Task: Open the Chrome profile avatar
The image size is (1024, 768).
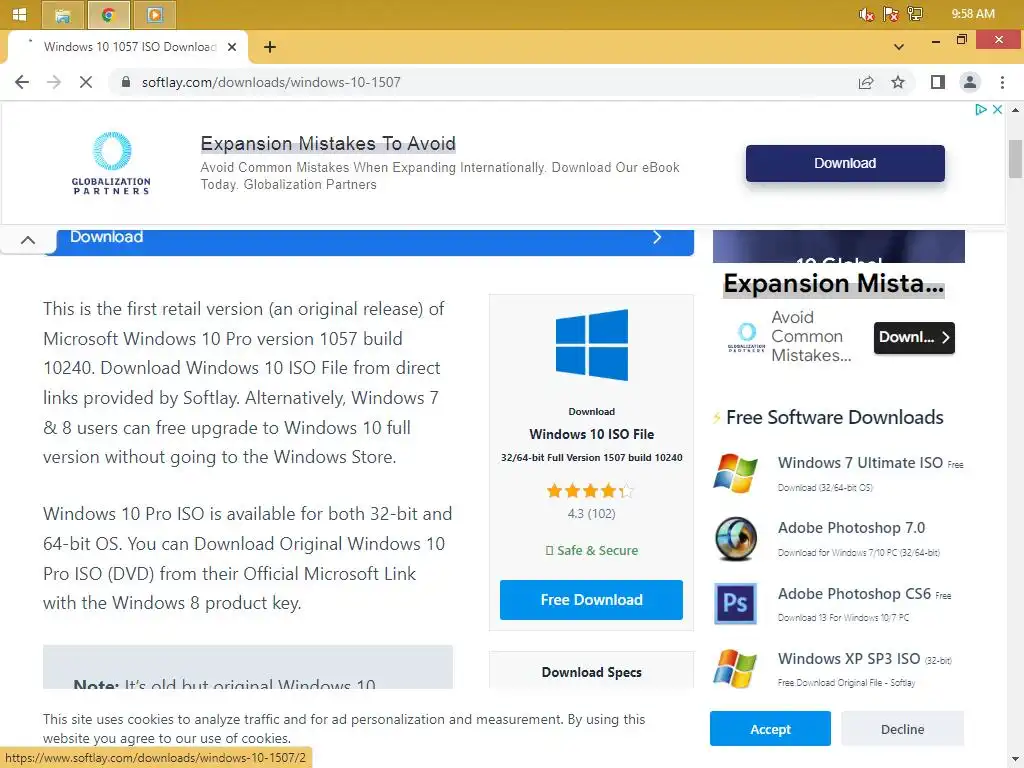Action: (970, 82)
